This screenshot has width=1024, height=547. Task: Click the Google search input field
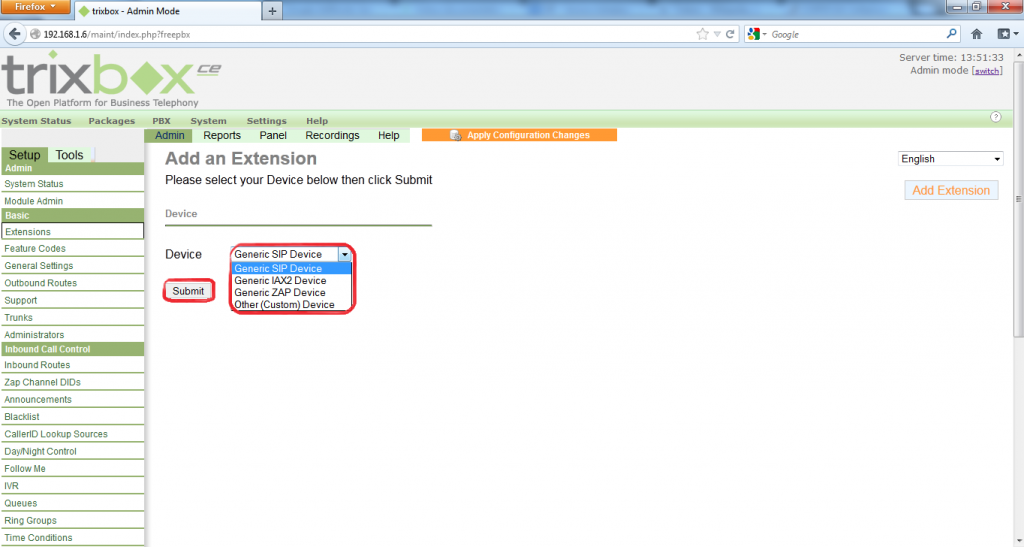click(x=856, y=34)
